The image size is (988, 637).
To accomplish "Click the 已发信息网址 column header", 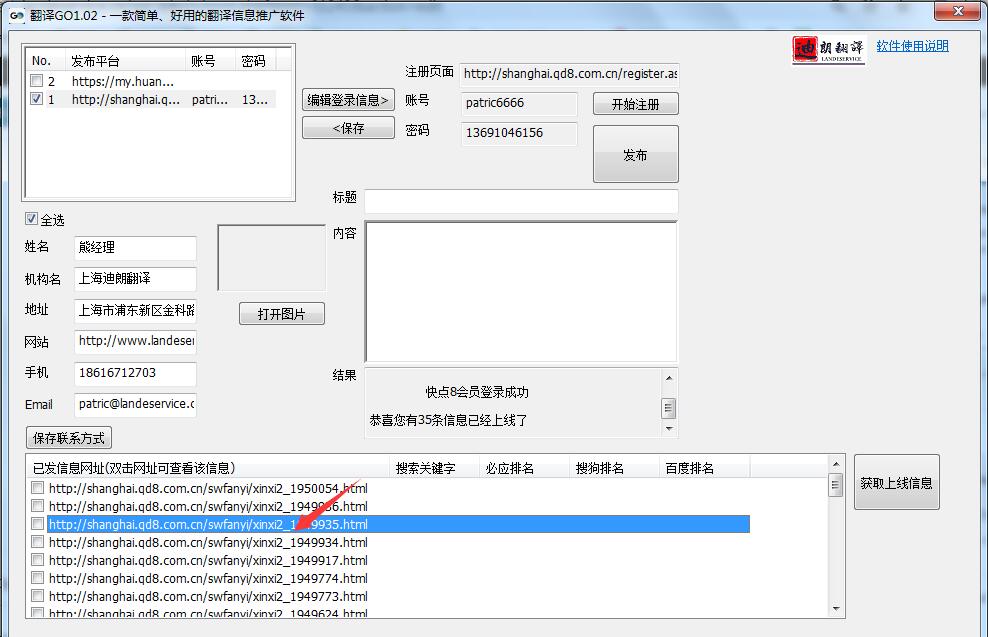I will [x=209, y=468].
